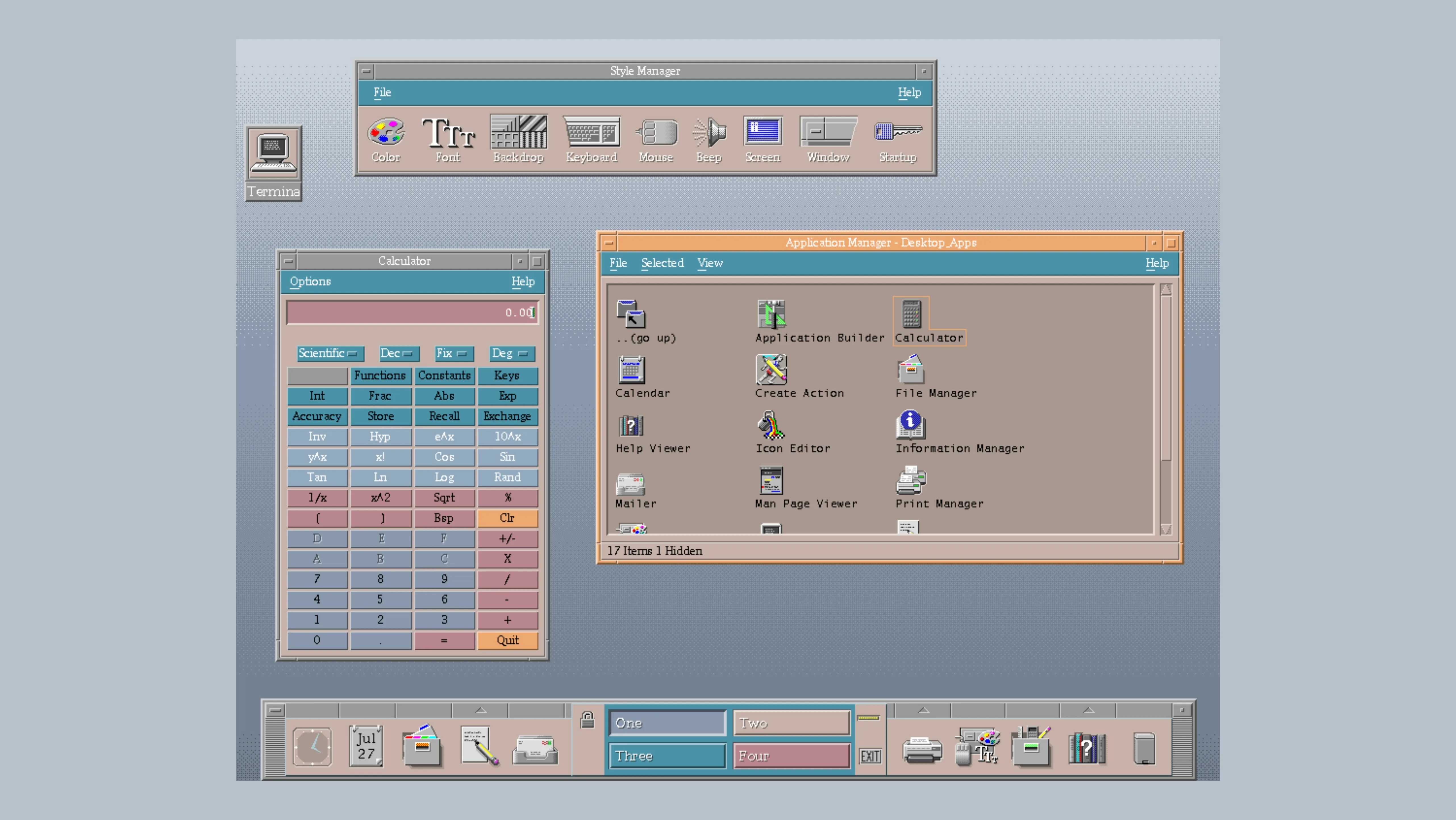Select the Icon Editor application icon

coord(771,425)
